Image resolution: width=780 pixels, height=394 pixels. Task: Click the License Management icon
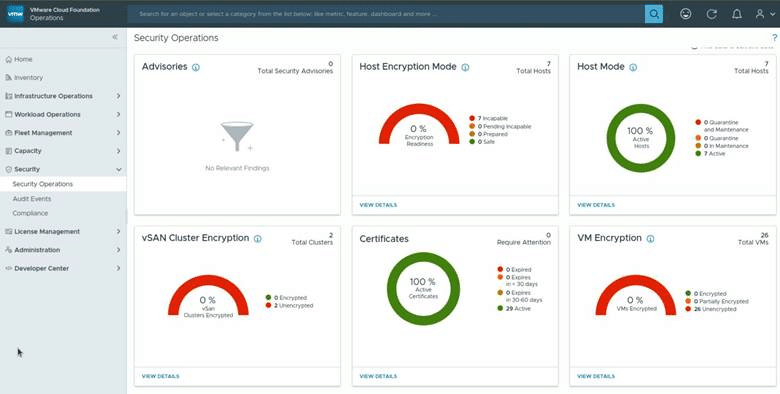(x=8, y=231)
